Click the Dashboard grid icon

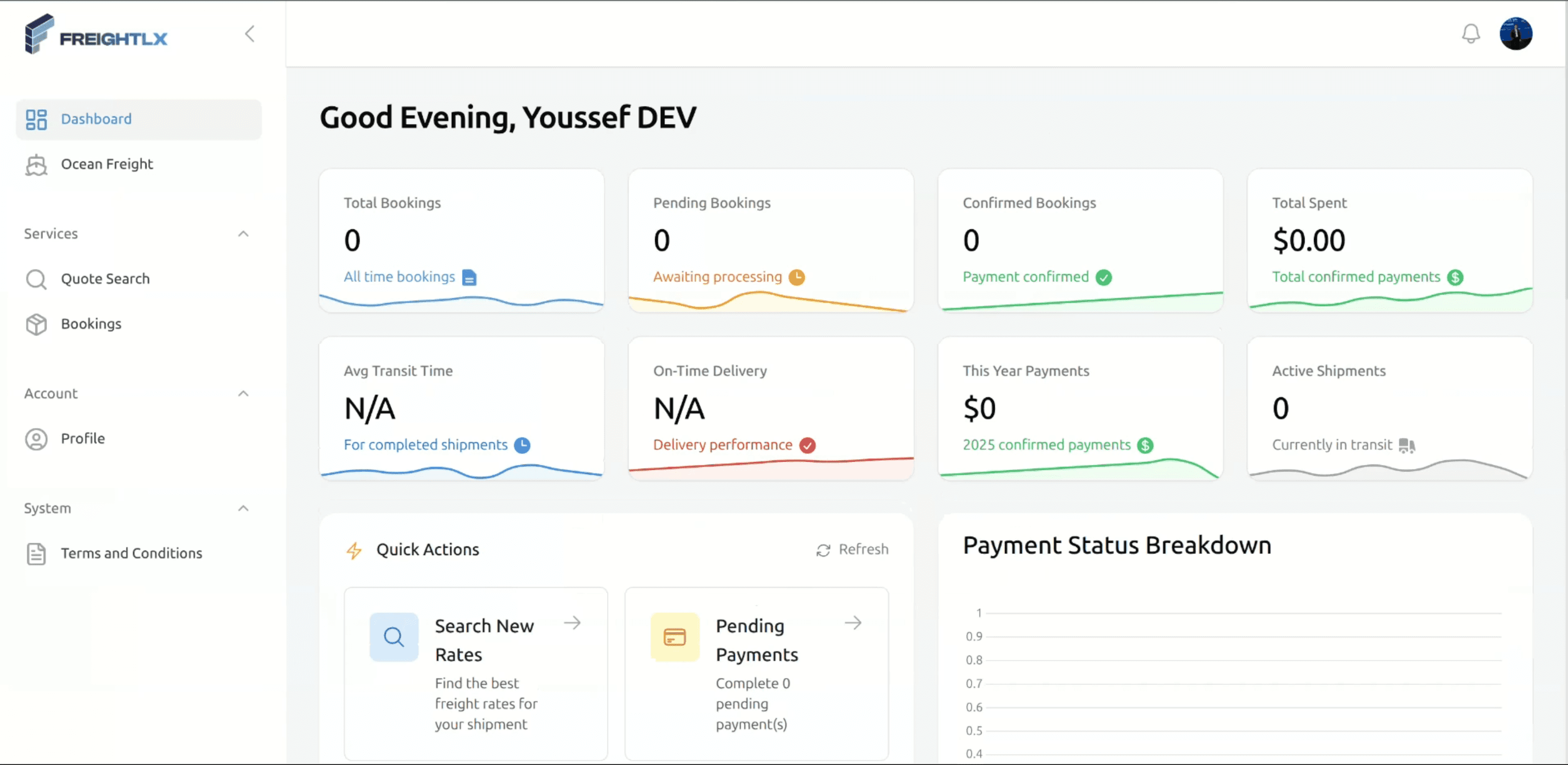pos(36,119)
